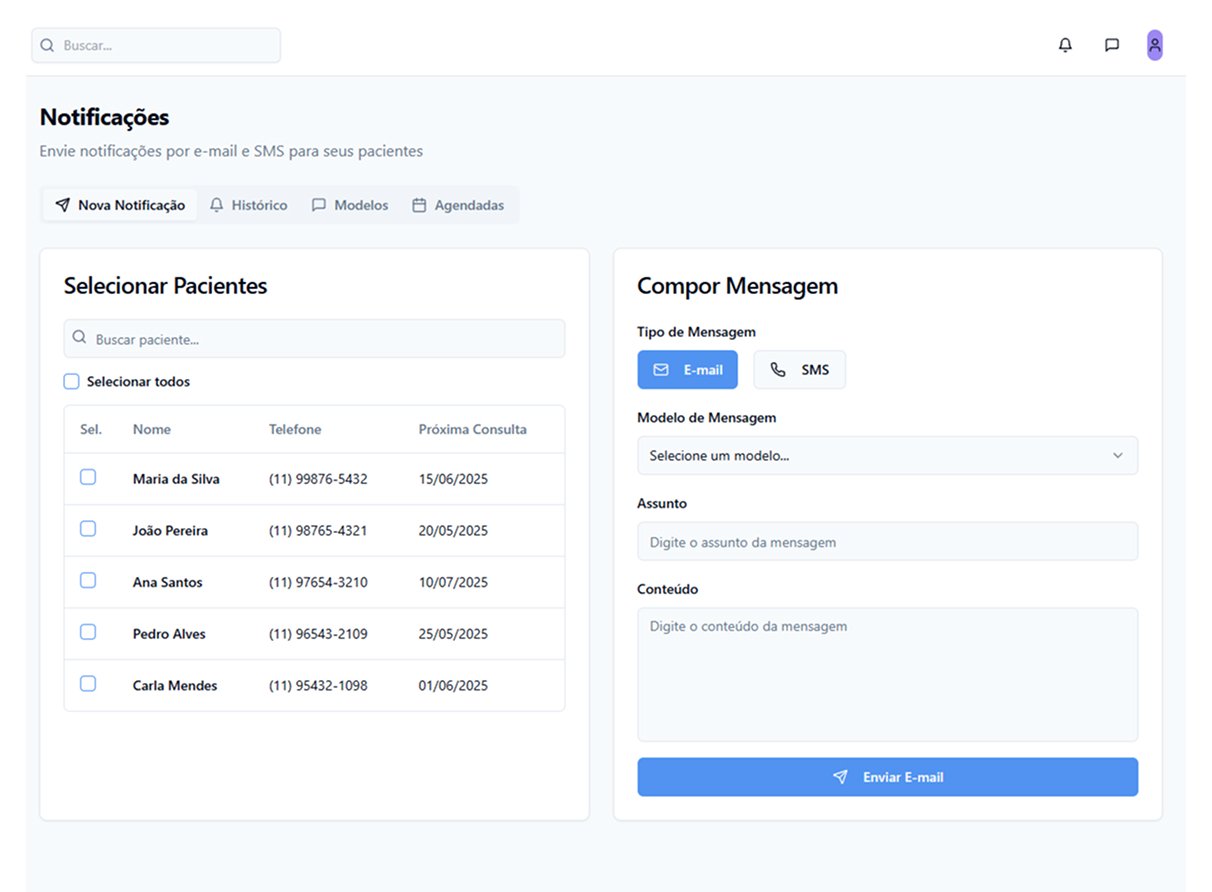Go to the Agendadas tab

click(x=458, y=205)
